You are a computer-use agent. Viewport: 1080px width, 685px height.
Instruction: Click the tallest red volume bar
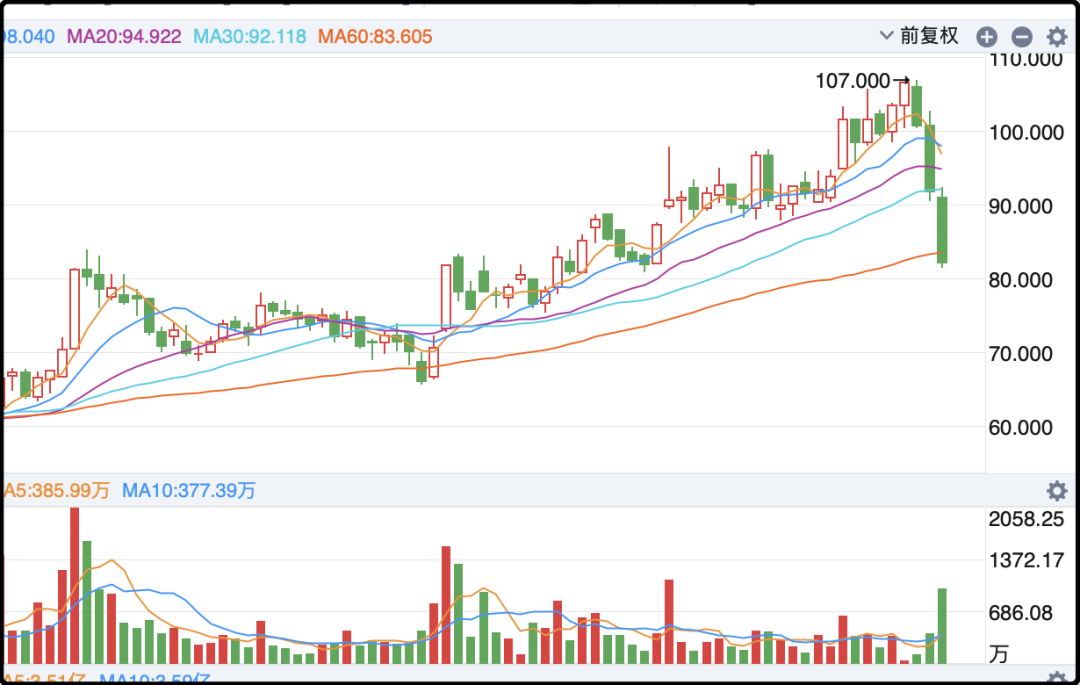pyautogui.click(x=74, y=586)
